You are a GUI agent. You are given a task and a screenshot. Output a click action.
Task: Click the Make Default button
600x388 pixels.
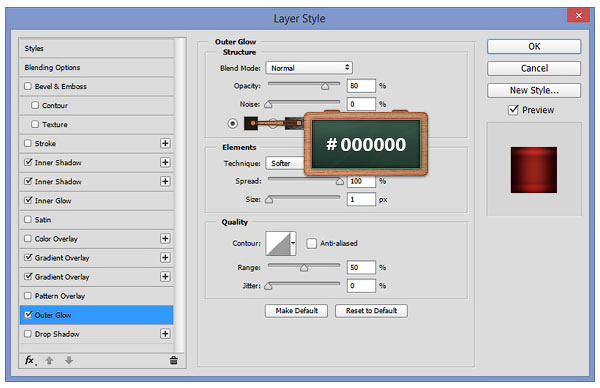(297, 311)
